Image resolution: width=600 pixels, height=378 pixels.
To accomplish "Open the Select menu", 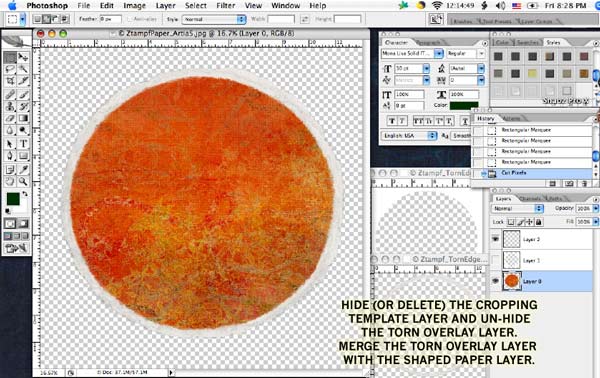I will [x=196, y=5].
